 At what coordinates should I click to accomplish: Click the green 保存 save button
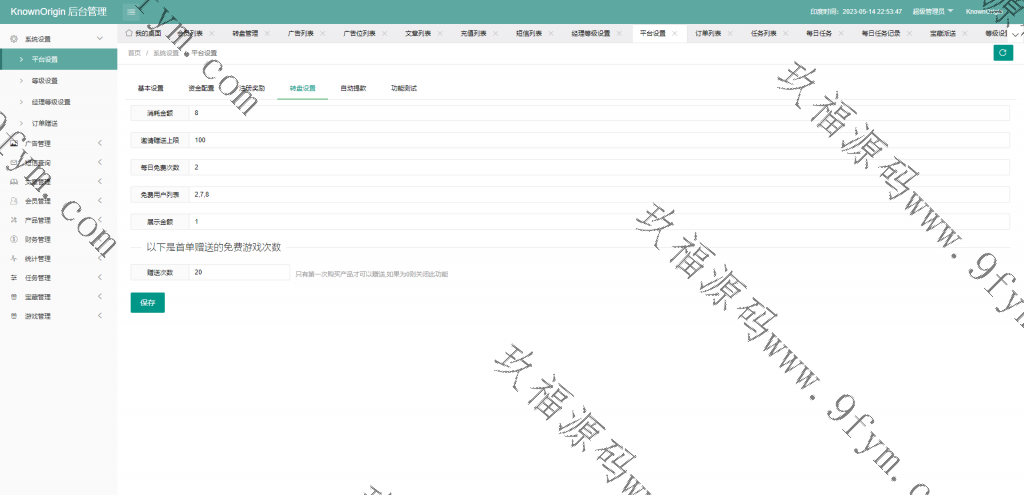147,302
